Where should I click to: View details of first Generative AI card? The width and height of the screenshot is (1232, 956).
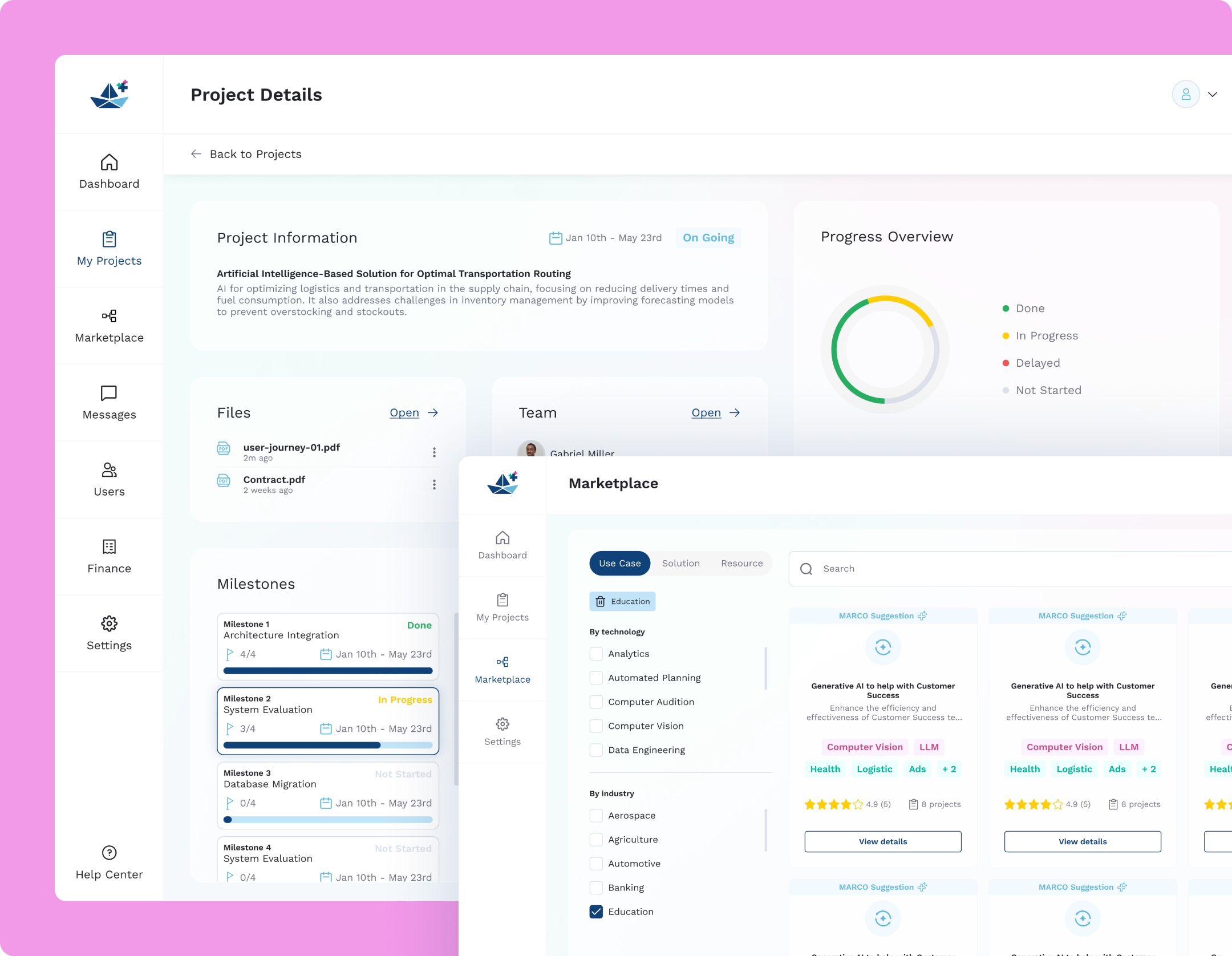[883, 841]
